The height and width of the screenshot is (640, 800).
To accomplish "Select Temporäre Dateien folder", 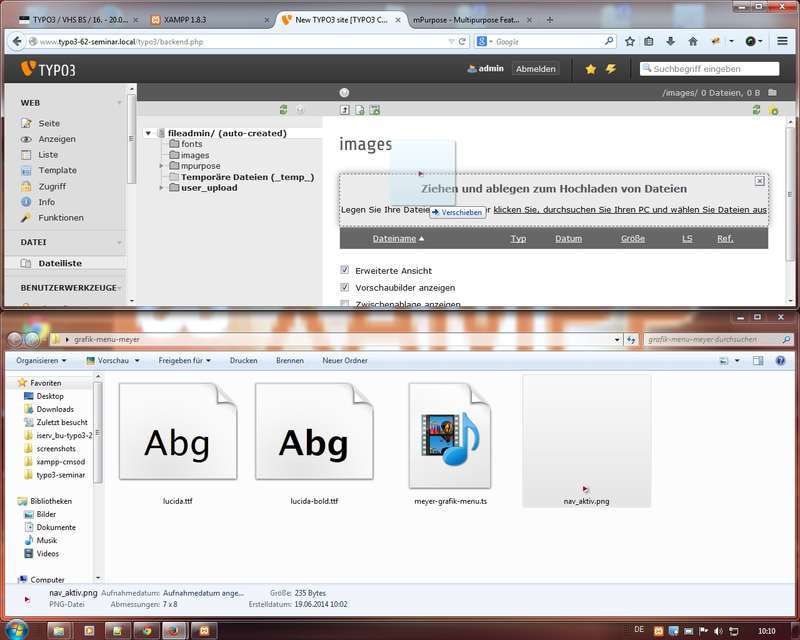I will pyautogui.click(x=247, y=177).
